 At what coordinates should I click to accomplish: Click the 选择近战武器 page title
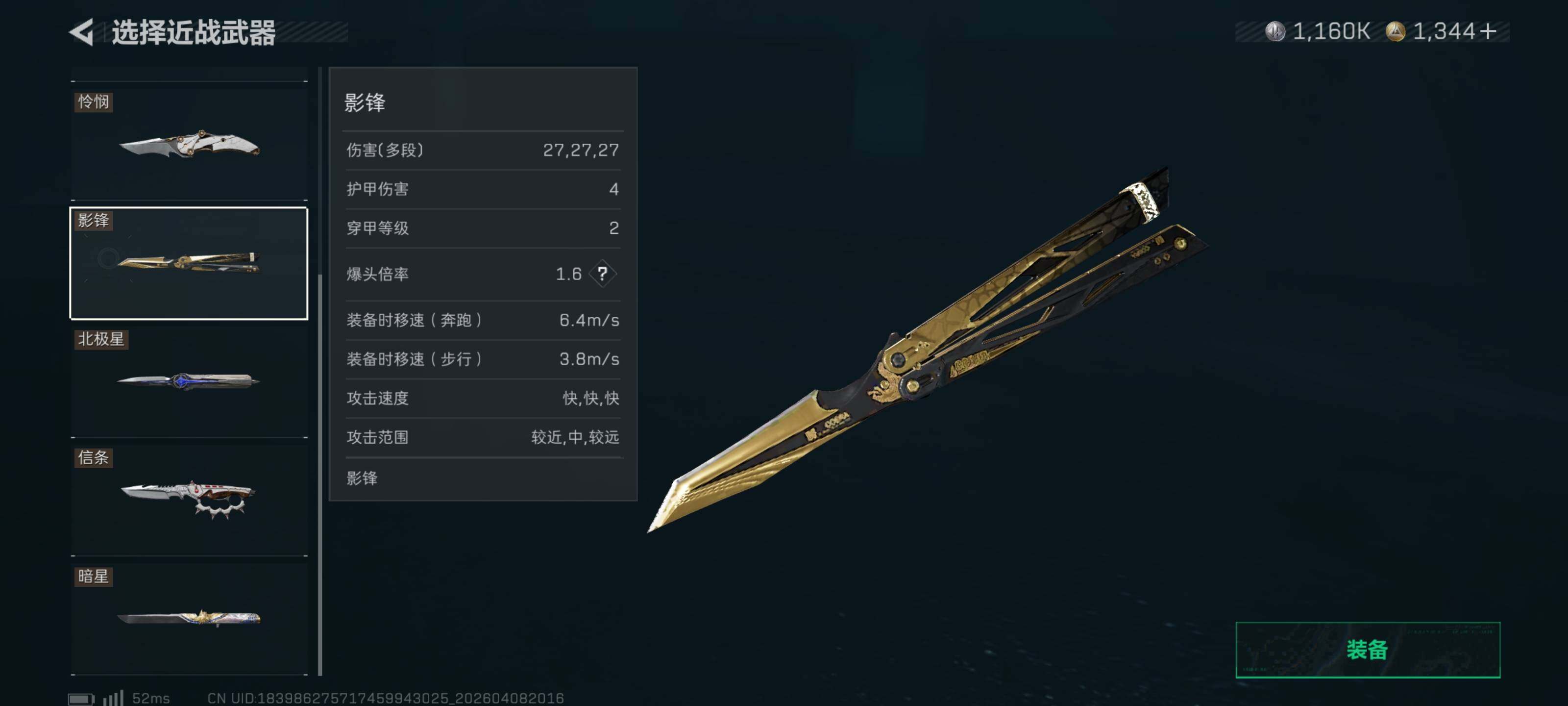(194, 32)
